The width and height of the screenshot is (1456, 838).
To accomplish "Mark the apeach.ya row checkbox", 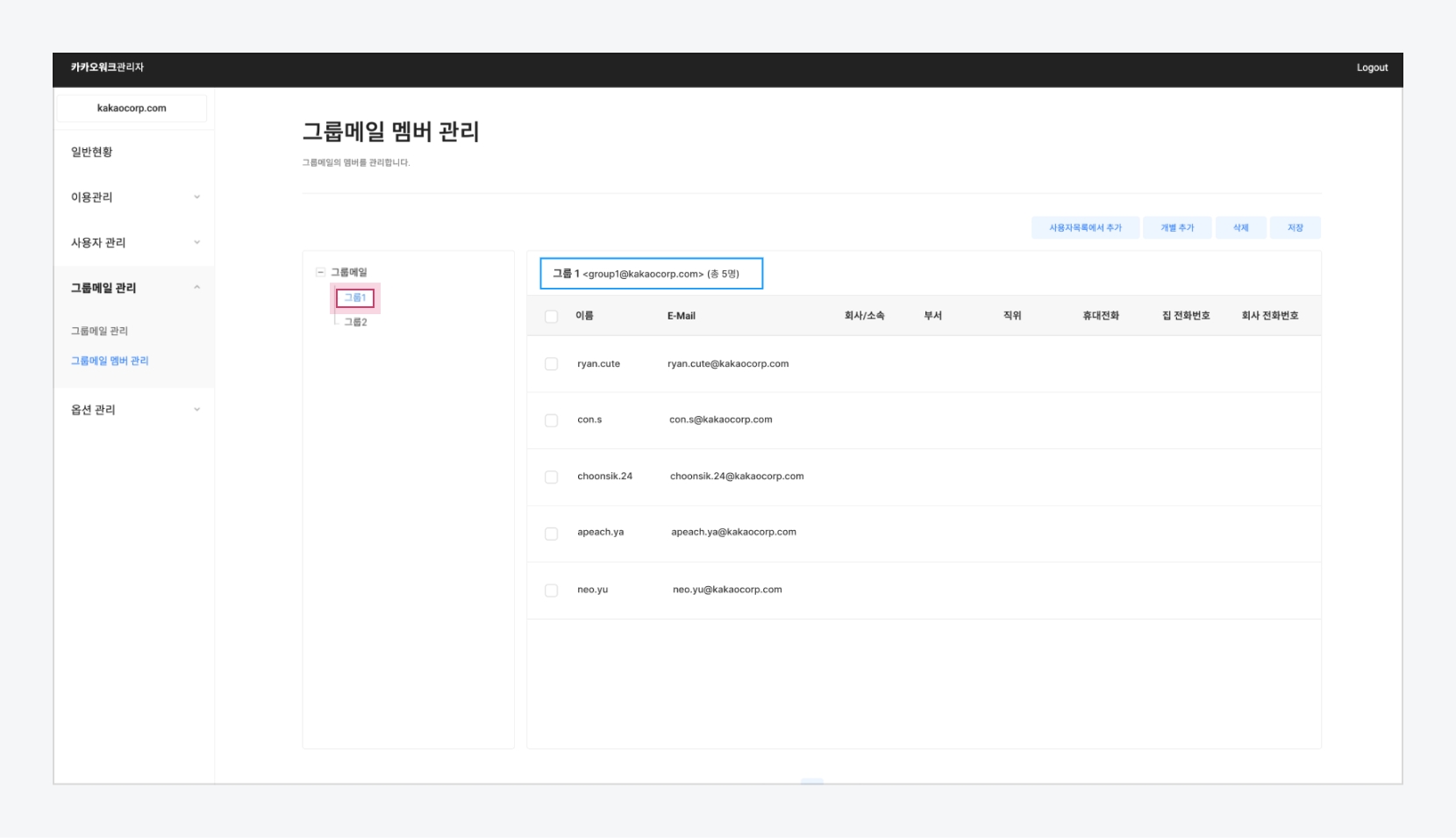I will [x=551, y=534].
